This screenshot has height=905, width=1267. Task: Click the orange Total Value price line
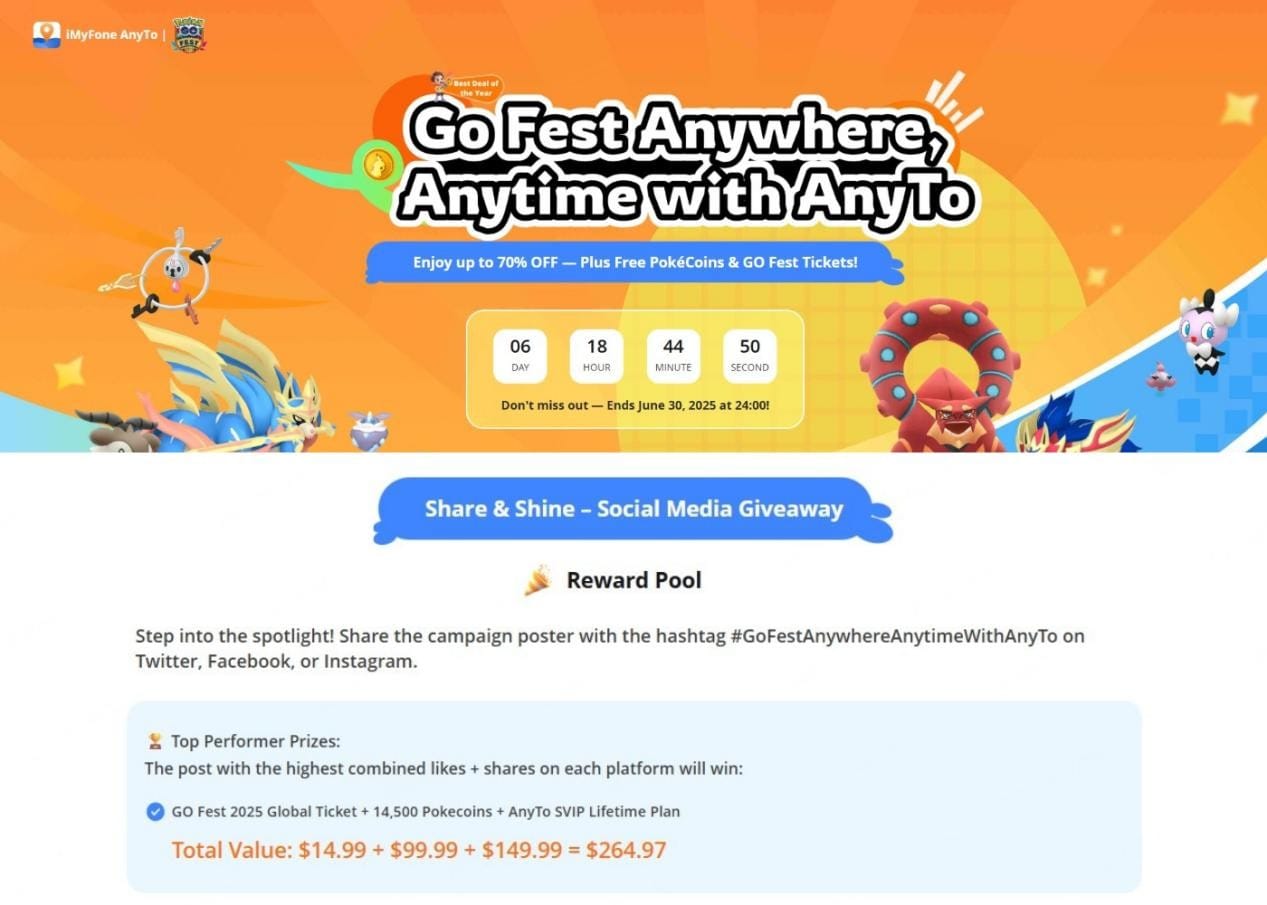(419, 850)
